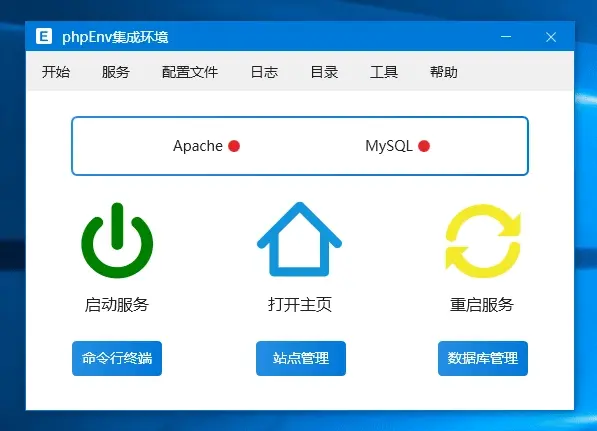Click the green power icon

pyautogui.click(x=117, y=240)
